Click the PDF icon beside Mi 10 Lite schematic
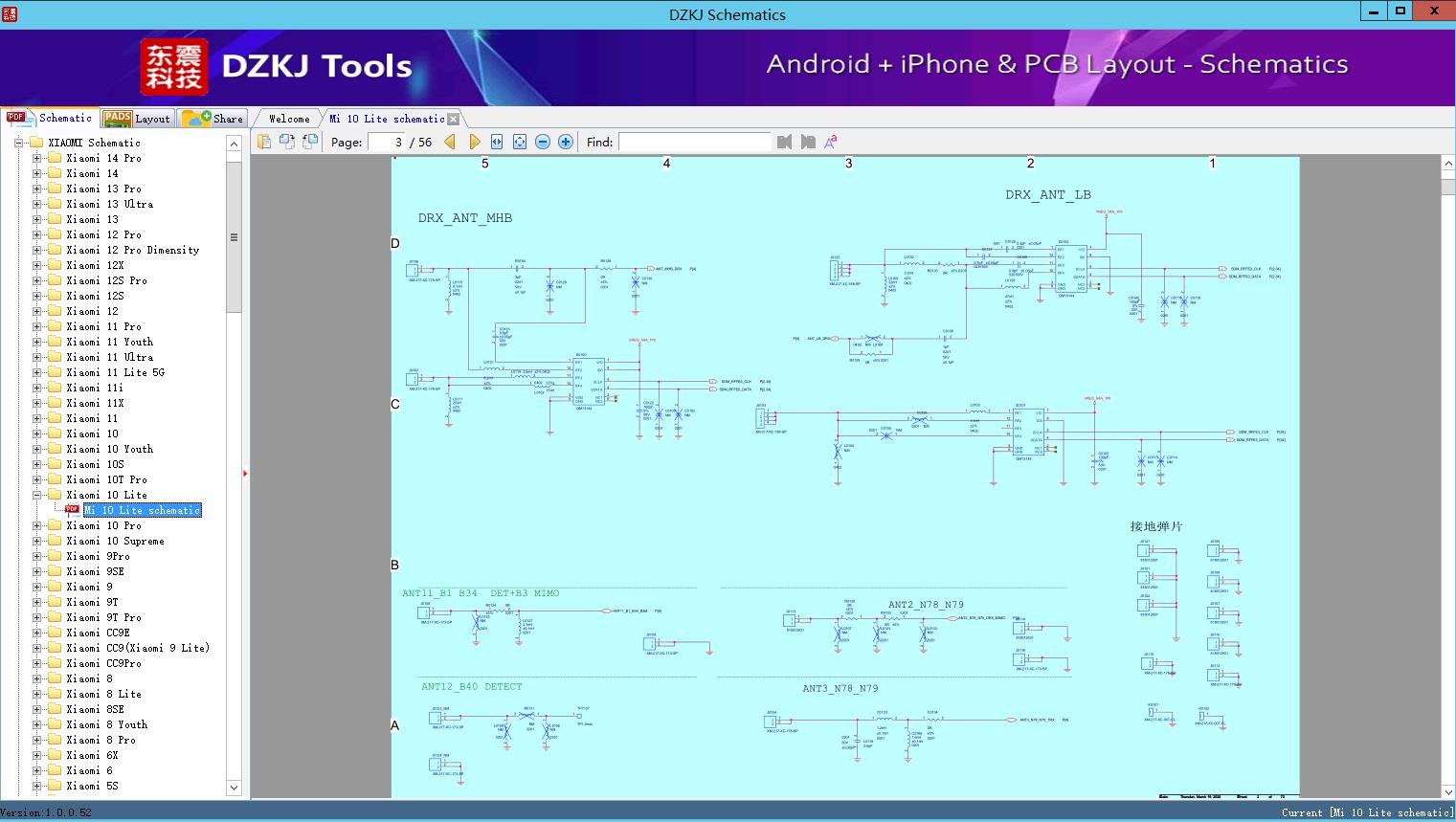Viewport: 1456px width, 822px height. click(73, 510)
